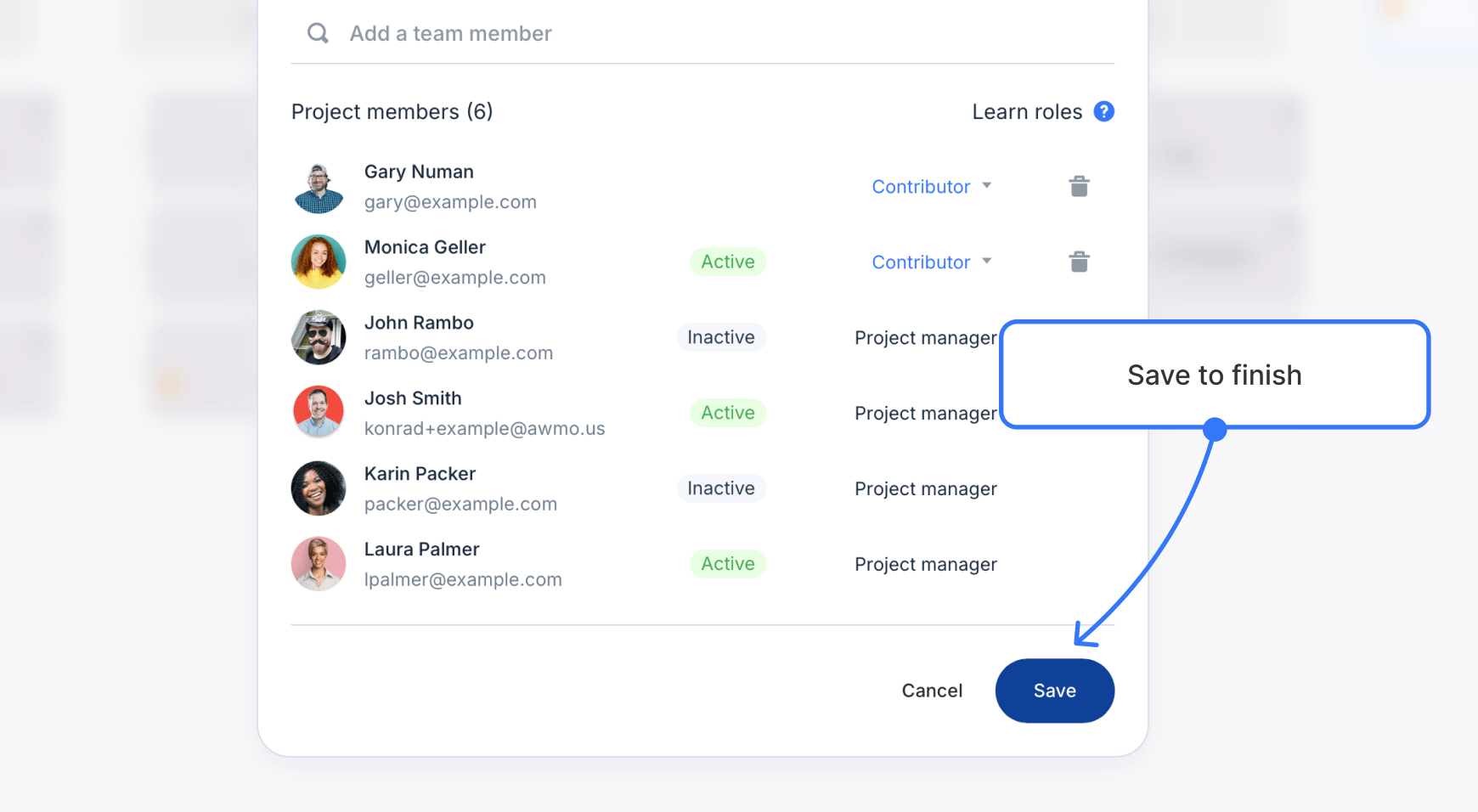Click Laura Palmer's Project manager label

[x=925, y=564]
